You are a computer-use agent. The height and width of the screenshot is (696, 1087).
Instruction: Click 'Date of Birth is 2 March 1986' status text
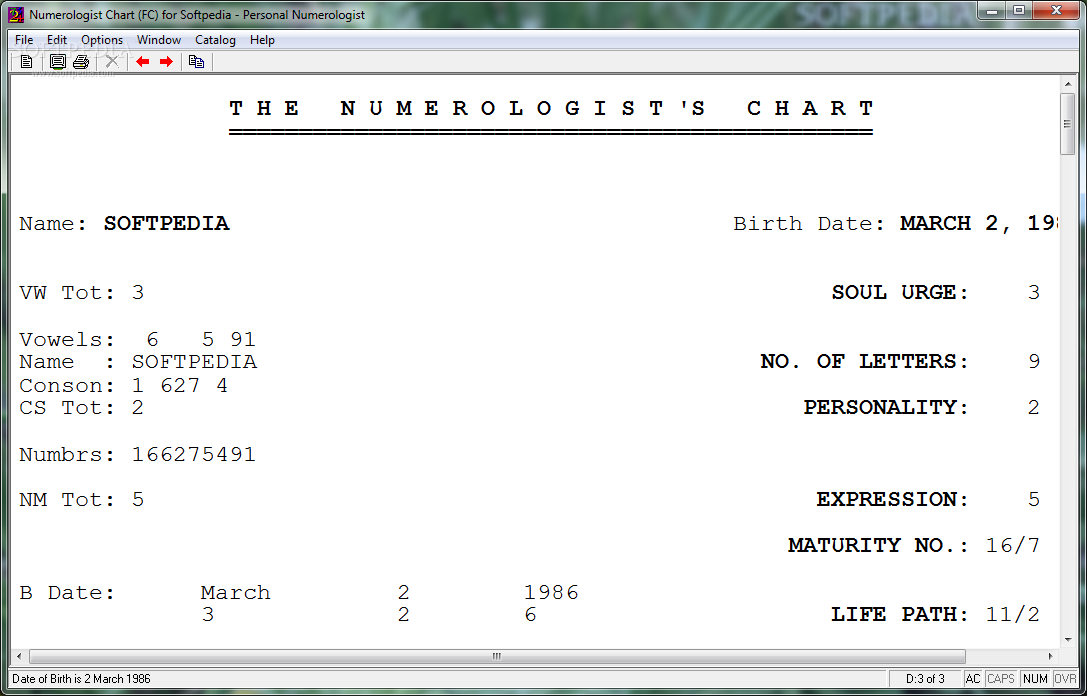pos(81,679)
